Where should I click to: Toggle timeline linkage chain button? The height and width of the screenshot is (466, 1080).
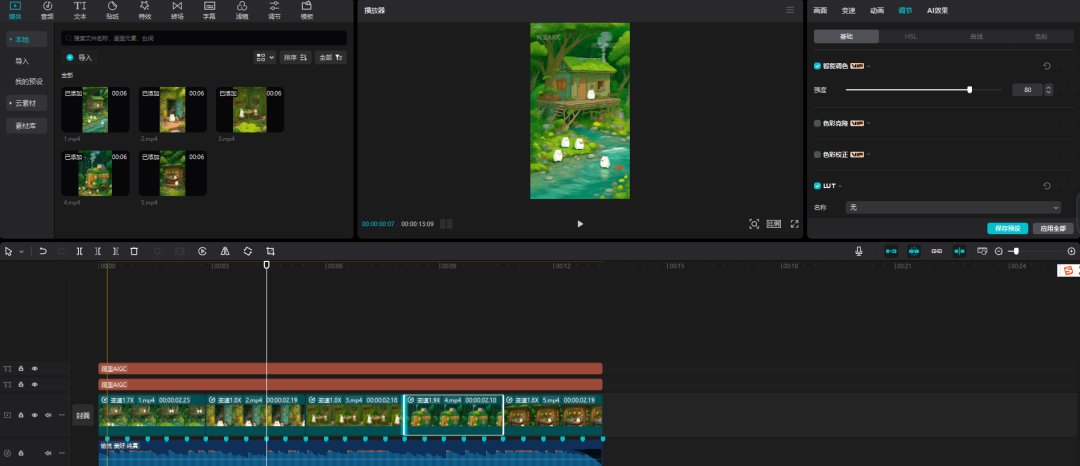(937, 251)
